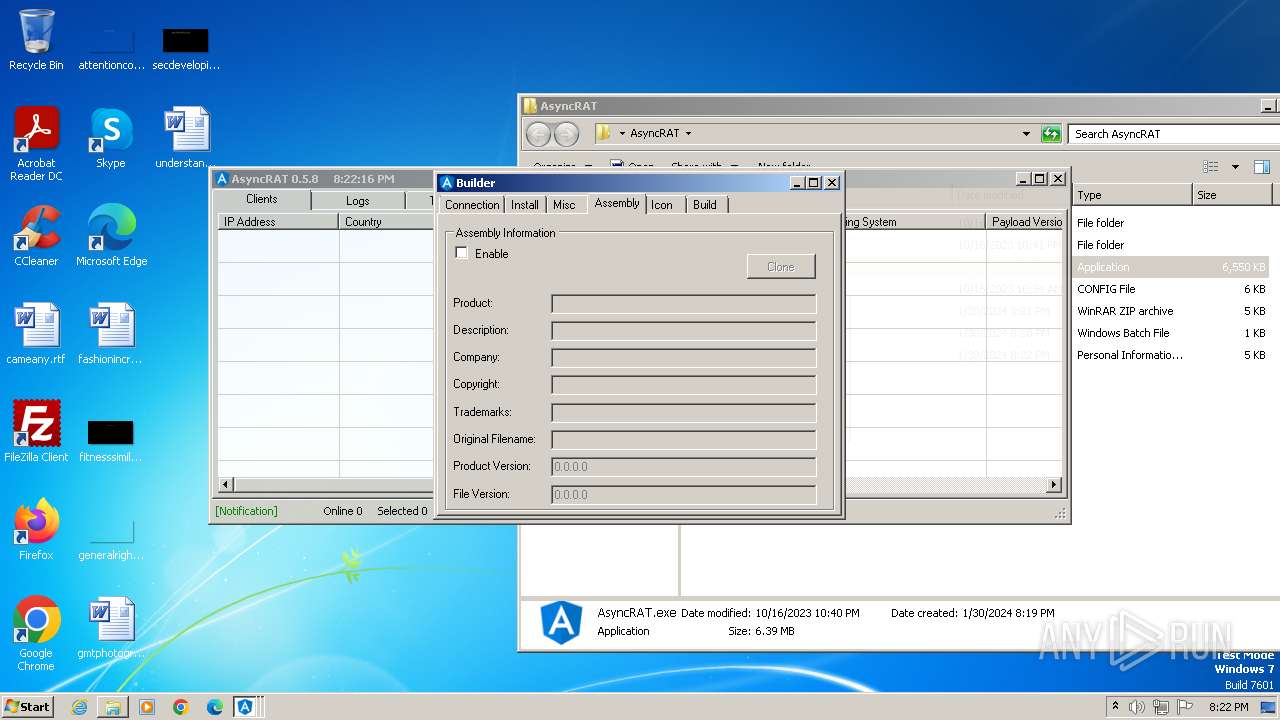Sort by IP Address column header
This screenshot has width=1280, height=720.
(x=279, y=222)
